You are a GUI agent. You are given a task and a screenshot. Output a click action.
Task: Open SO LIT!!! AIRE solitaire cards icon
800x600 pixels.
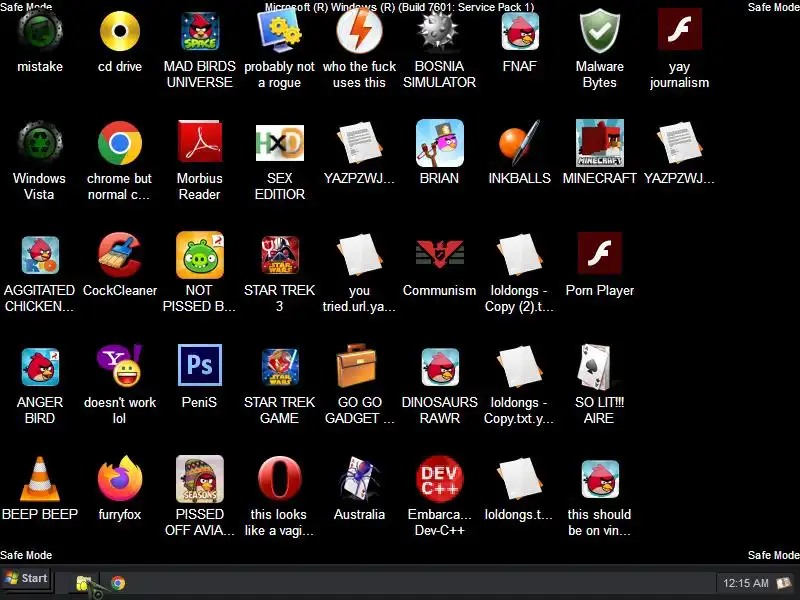tap(594, 367)
